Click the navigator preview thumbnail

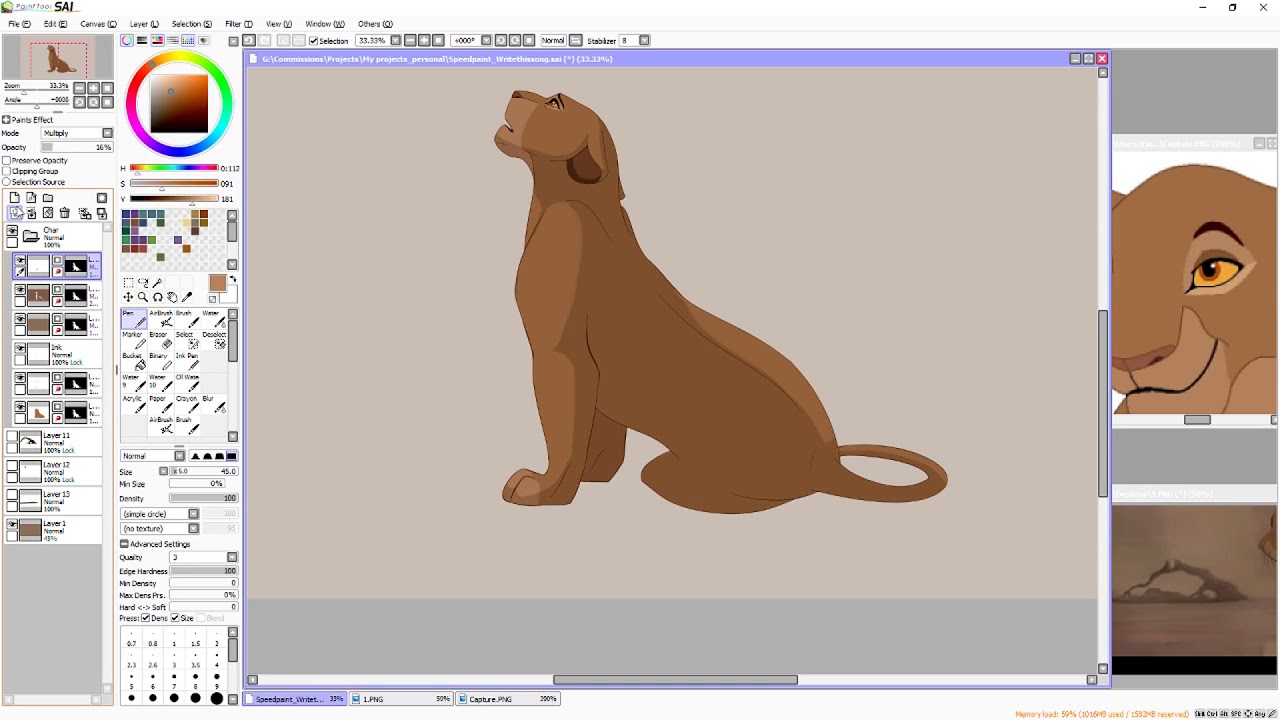(58, 58)
